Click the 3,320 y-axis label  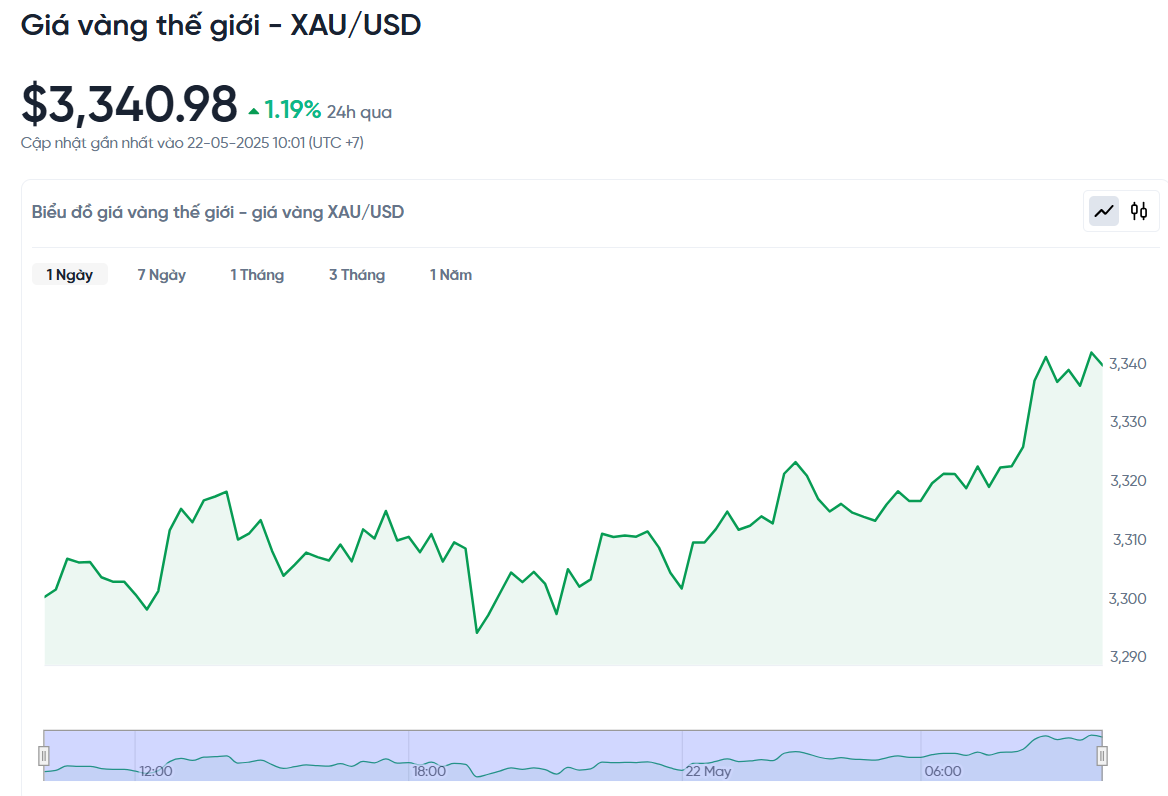1128,481
